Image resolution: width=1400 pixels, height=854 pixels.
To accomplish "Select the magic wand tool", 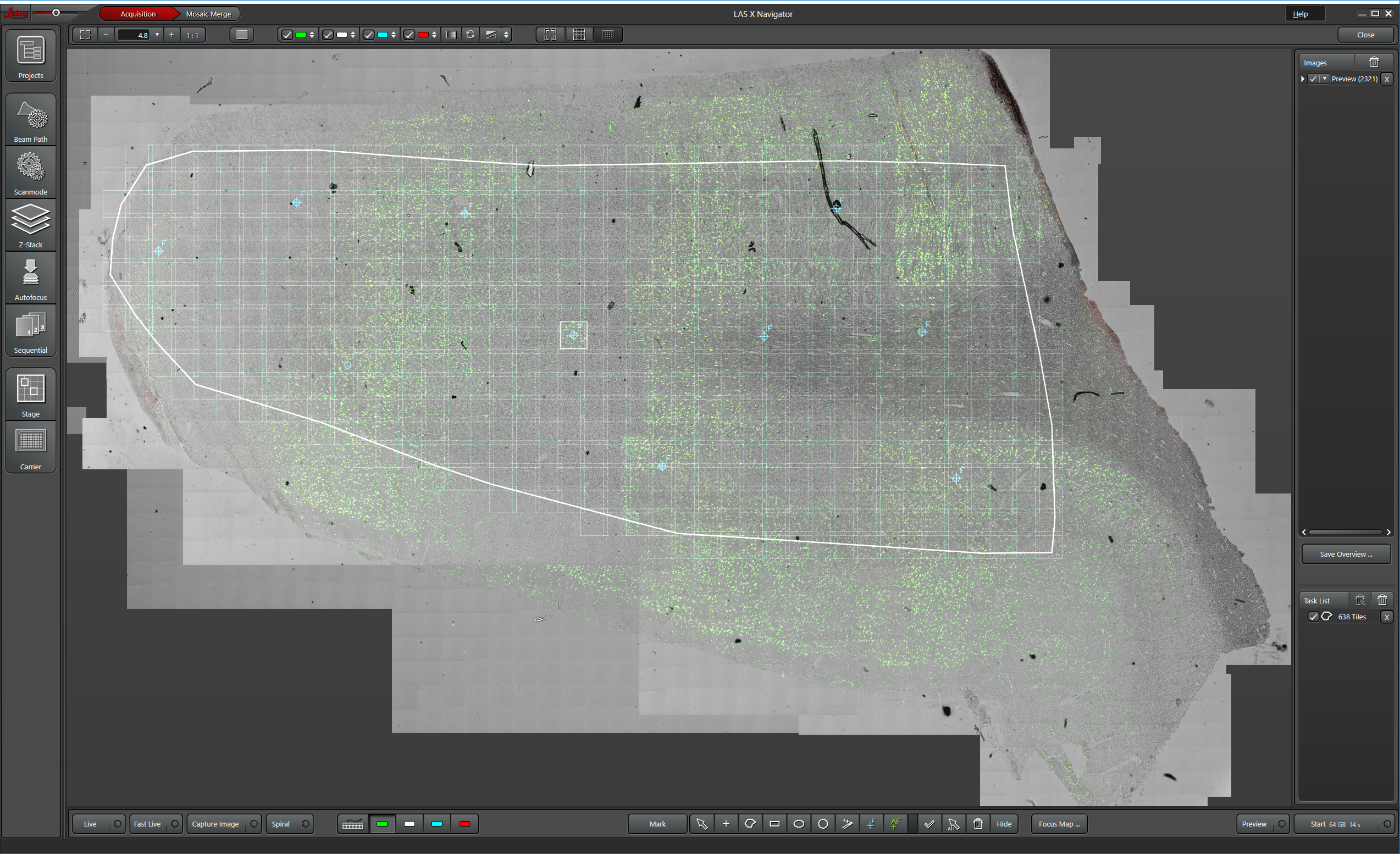I will click(847, 823).
